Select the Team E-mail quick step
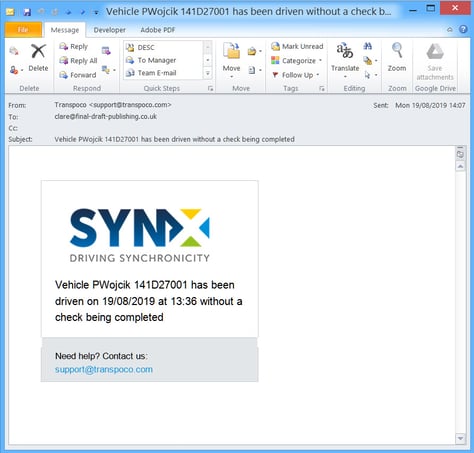Screen dimensions: 474x453 pos(163,73)
